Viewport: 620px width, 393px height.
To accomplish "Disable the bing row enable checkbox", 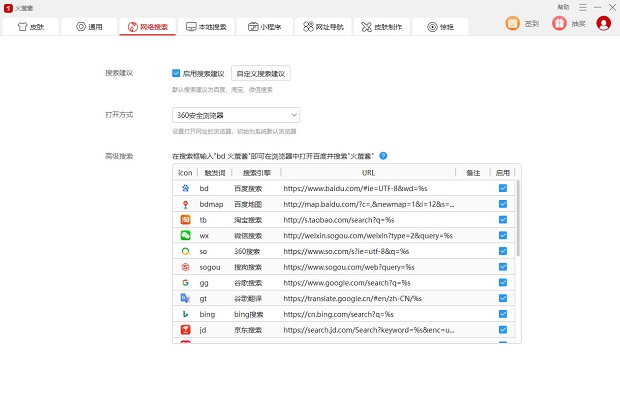I will pos(503,314).
